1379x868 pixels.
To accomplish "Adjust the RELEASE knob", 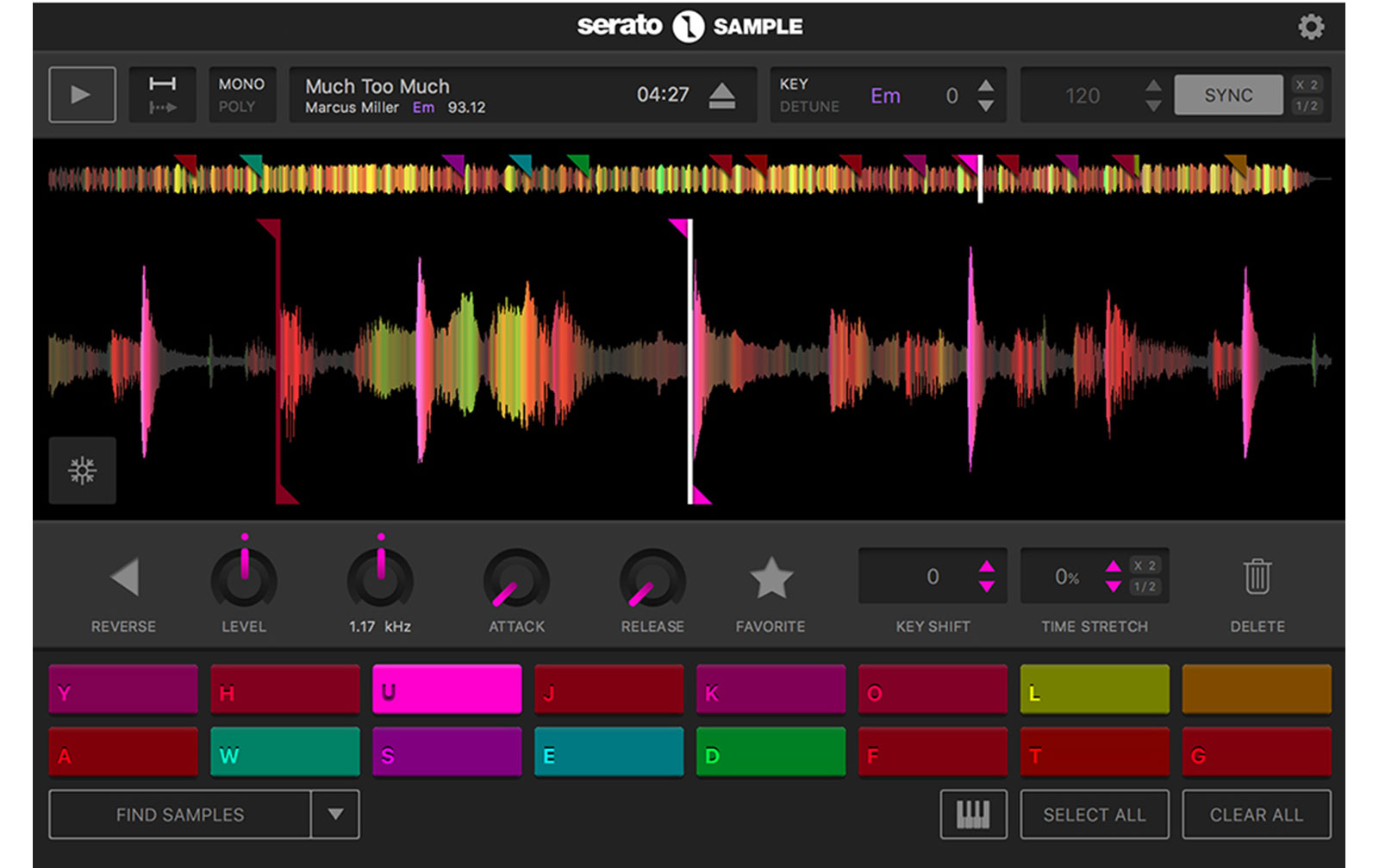I will [x=652, y=580].
